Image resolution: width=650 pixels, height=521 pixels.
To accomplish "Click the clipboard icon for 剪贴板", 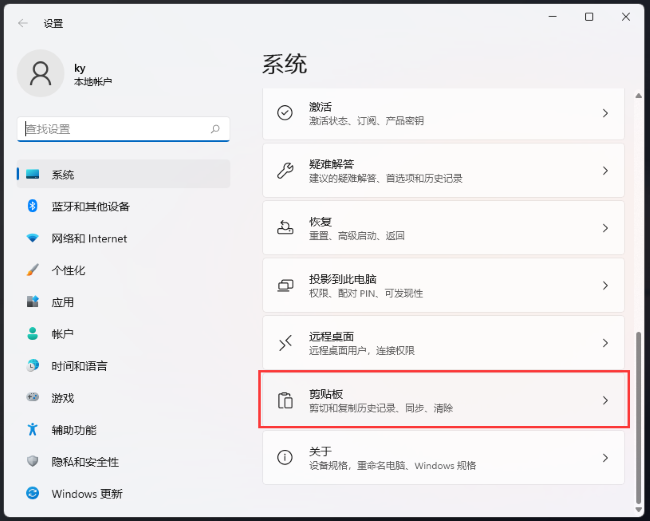I will click(285, 400).
